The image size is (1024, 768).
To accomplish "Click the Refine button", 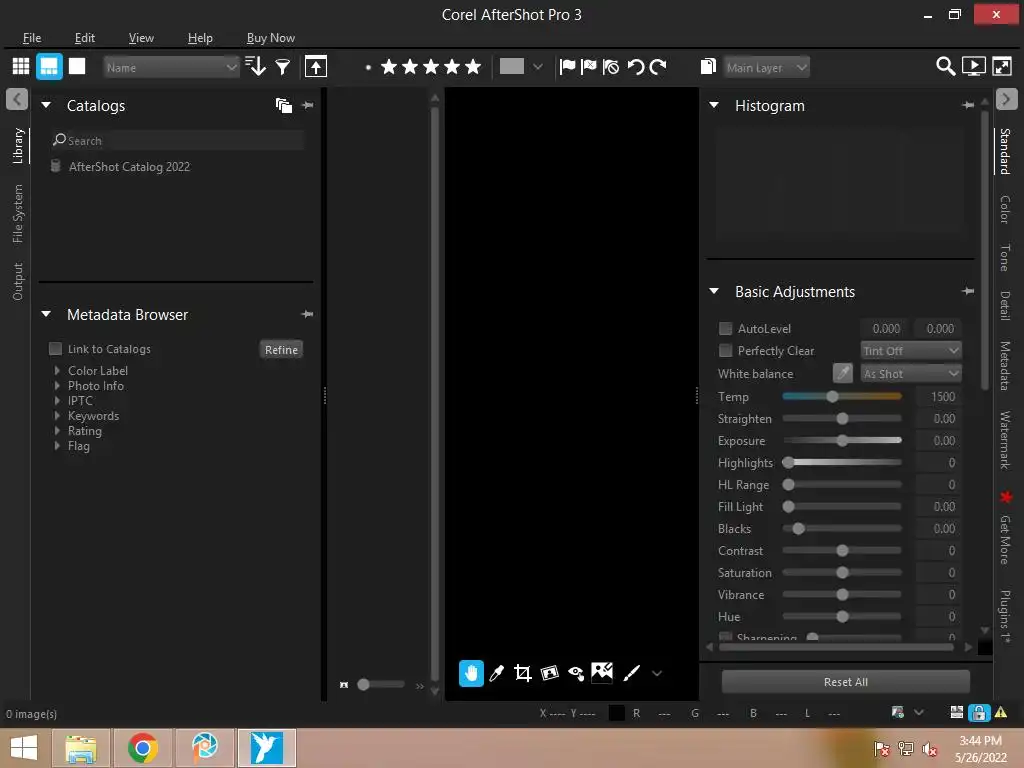I will (281, 349).
